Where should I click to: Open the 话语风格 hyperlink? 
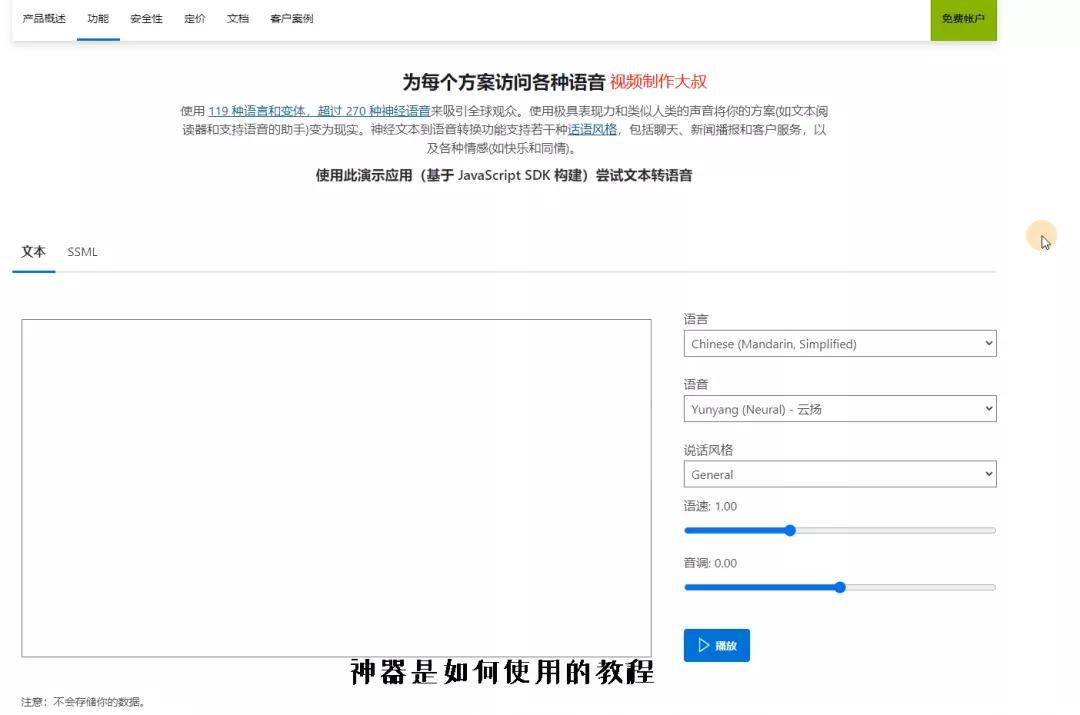[592, 129]
